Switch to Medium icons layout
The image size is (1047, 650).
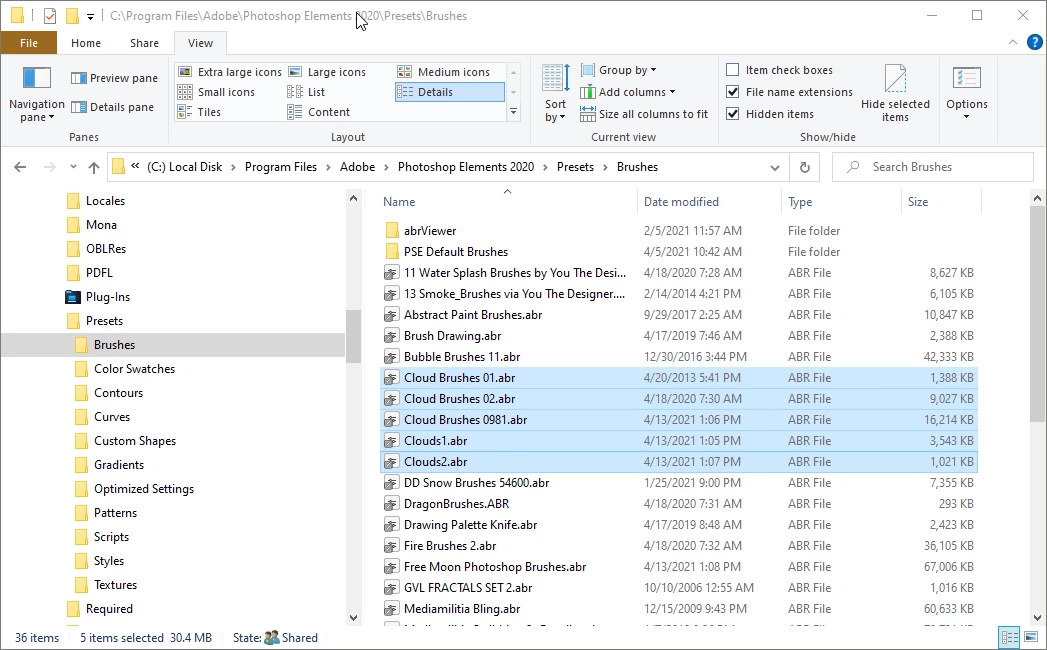tap(444, 72)
